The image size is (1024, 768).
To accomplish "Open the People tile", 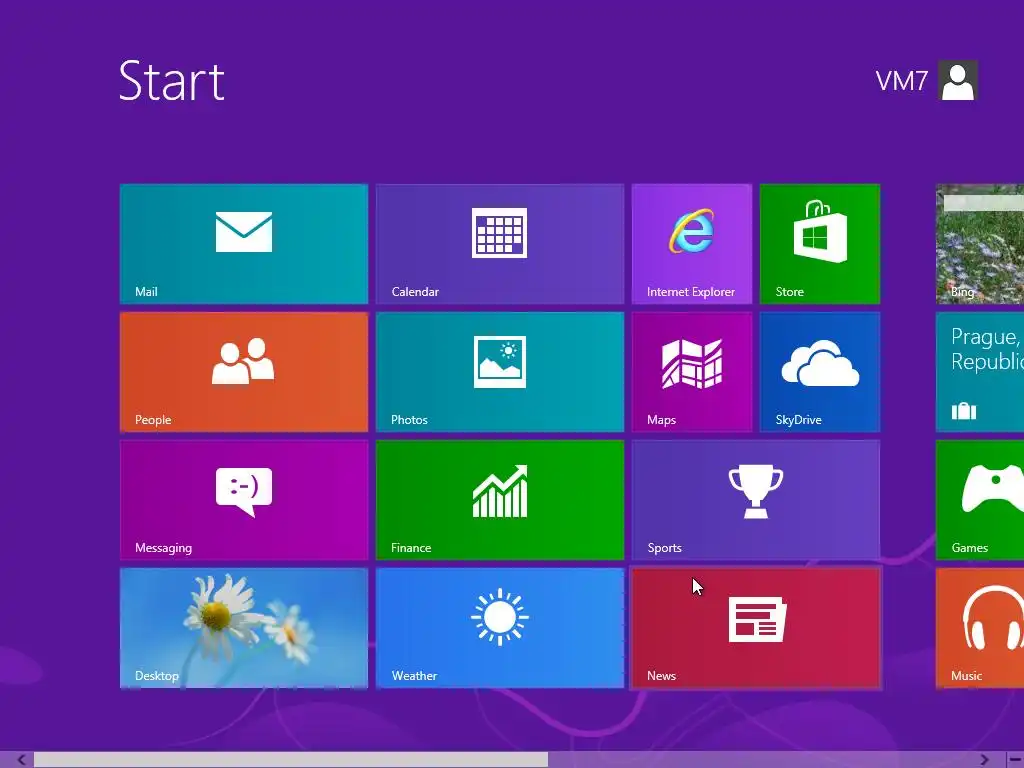I will click(x=244, y=372).
